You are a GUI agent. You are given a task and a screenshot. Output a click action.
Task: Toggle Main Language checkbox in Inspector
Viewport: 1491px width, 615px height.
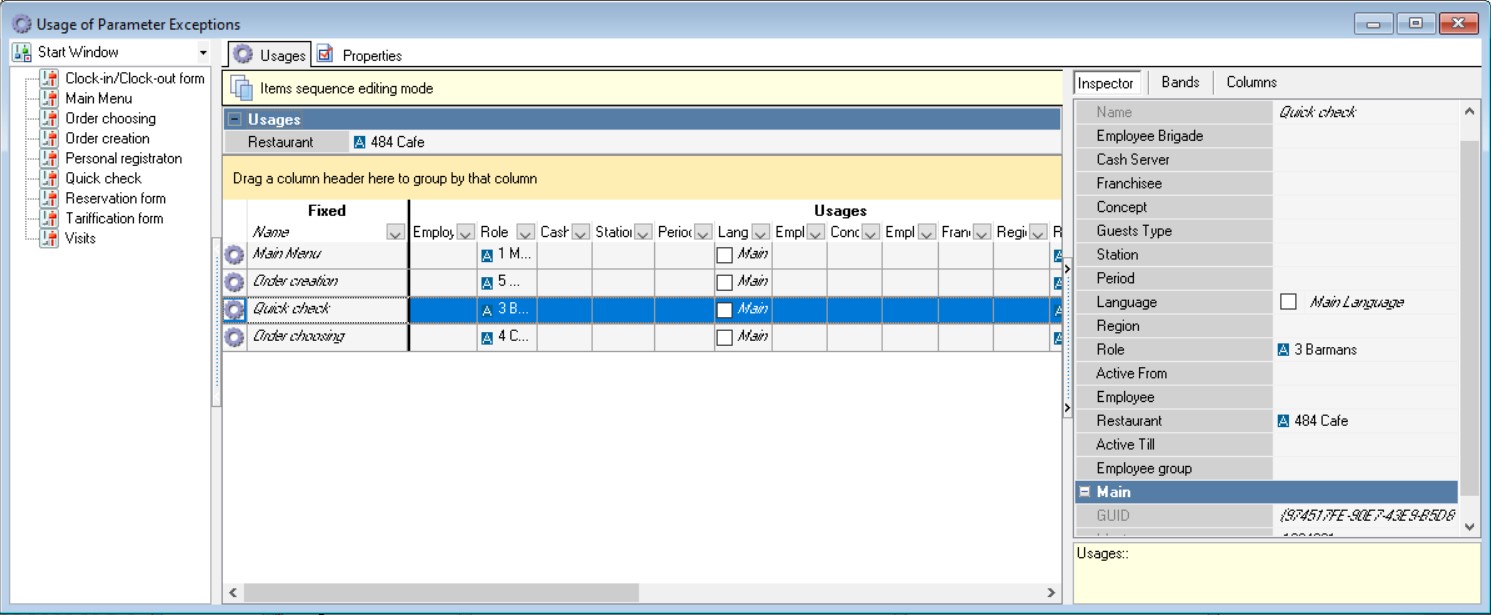coord(1289,302)
